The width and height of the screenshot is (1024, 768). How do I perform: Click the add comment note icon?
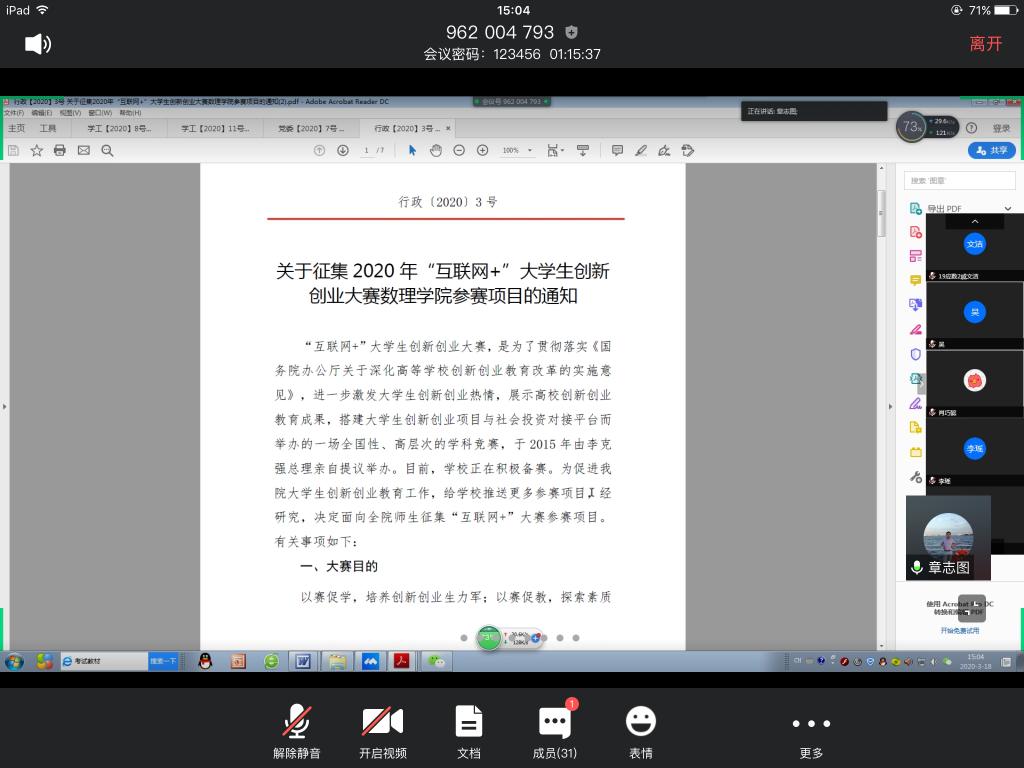pyautogui.click(x=617, y=150)
